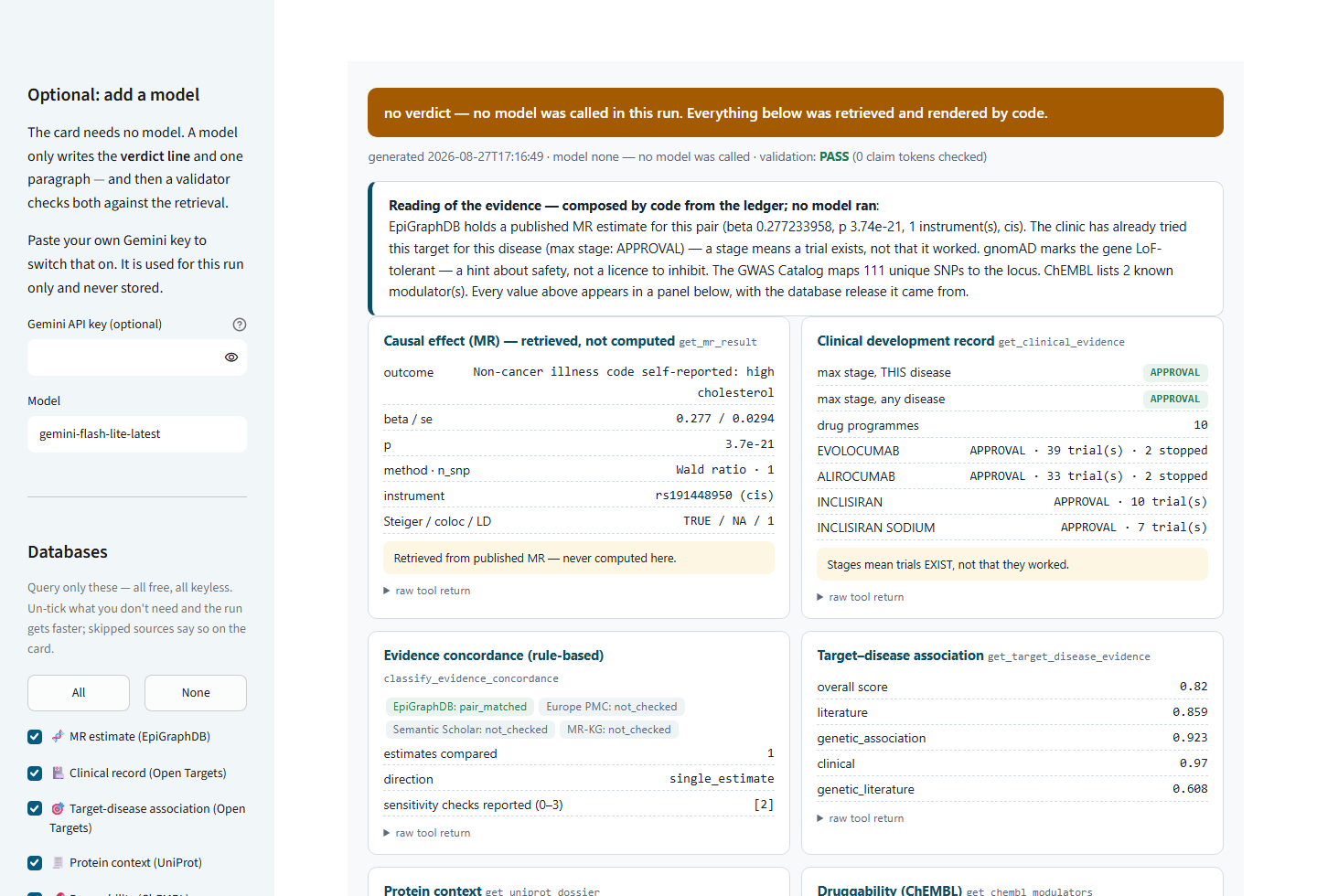Click the APPROVAL badge for THIS disease
The width and height of the screenshot is (1317, 896).
(1175, 372)
